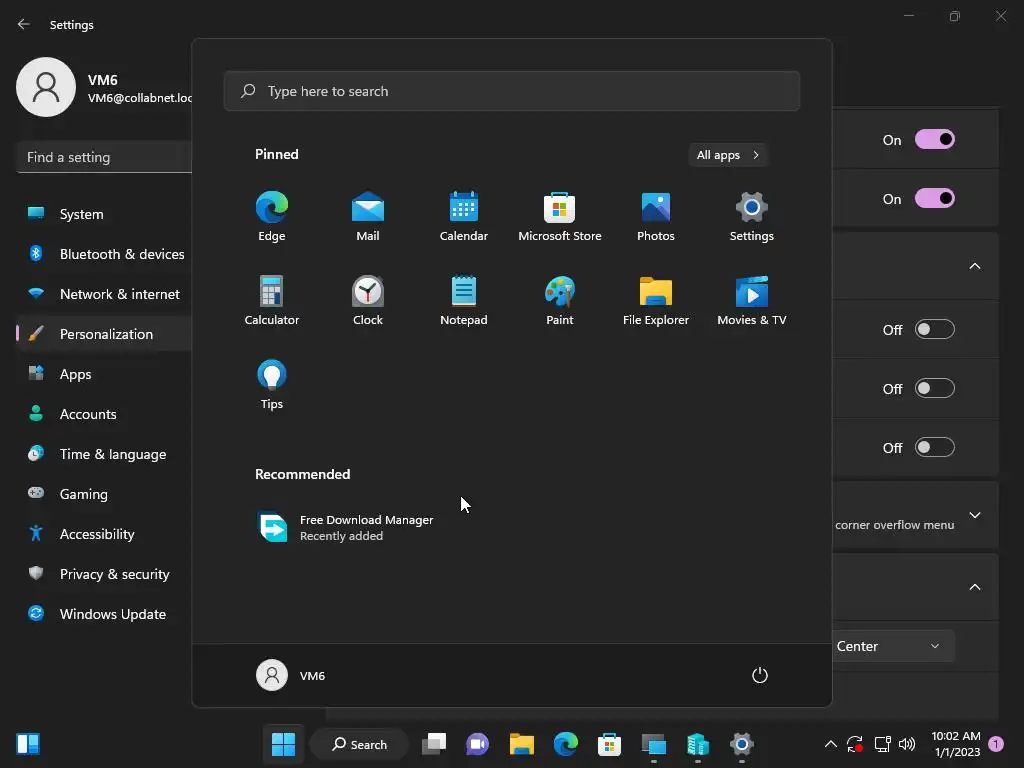1024x768 pixels.
Task: Switch to Settings gear on taskbar
Action: tap(742, 744)
